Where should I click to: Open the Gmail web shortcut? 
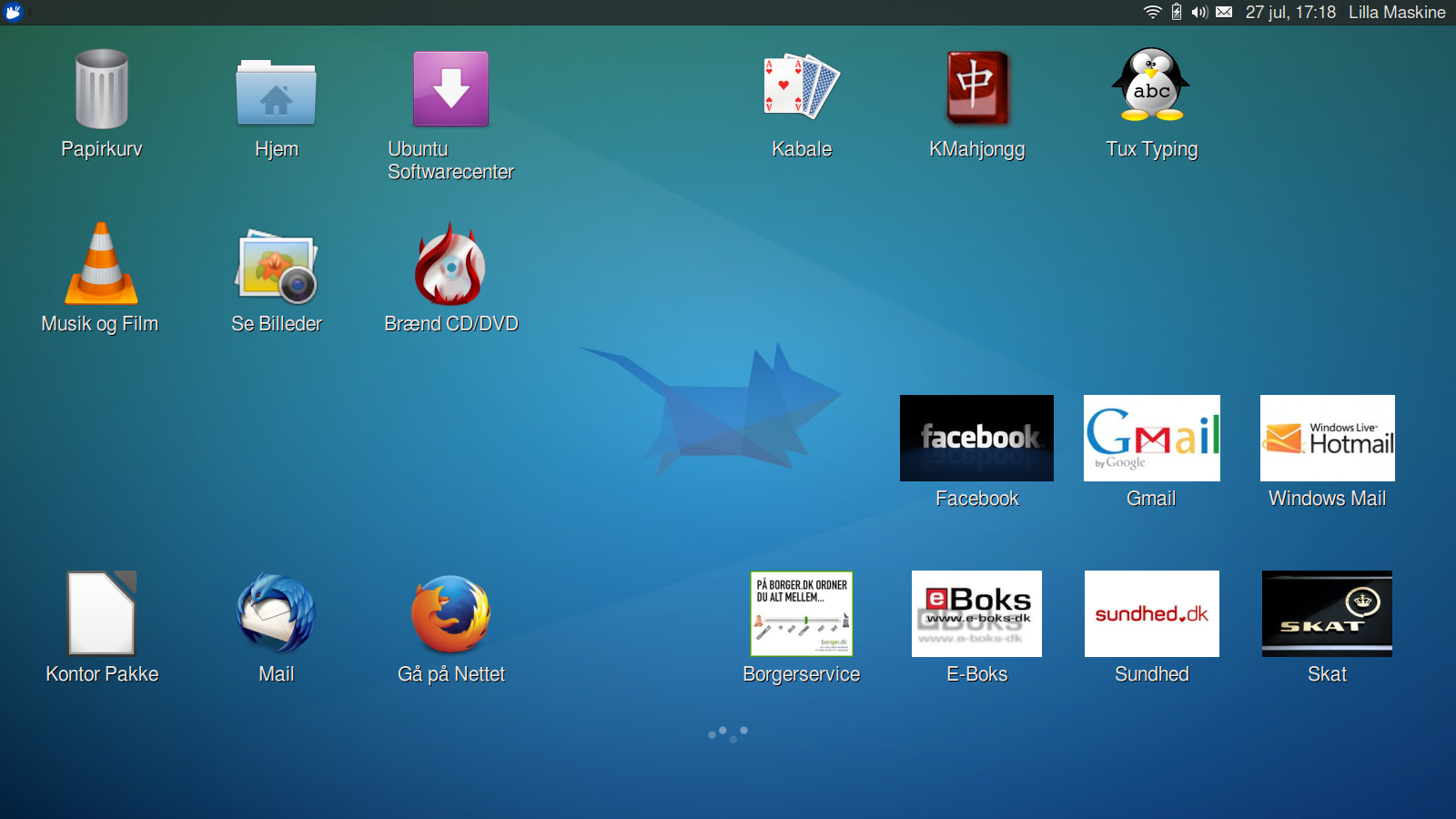click(x=1151, y=439)
